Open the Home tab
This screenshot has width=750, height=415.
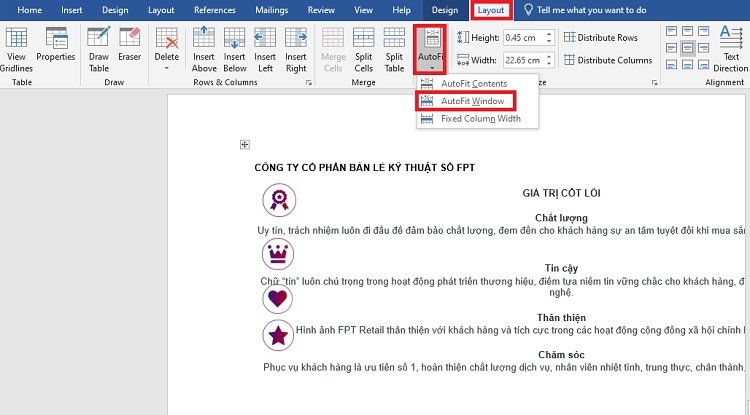click(x=29, y=10)
